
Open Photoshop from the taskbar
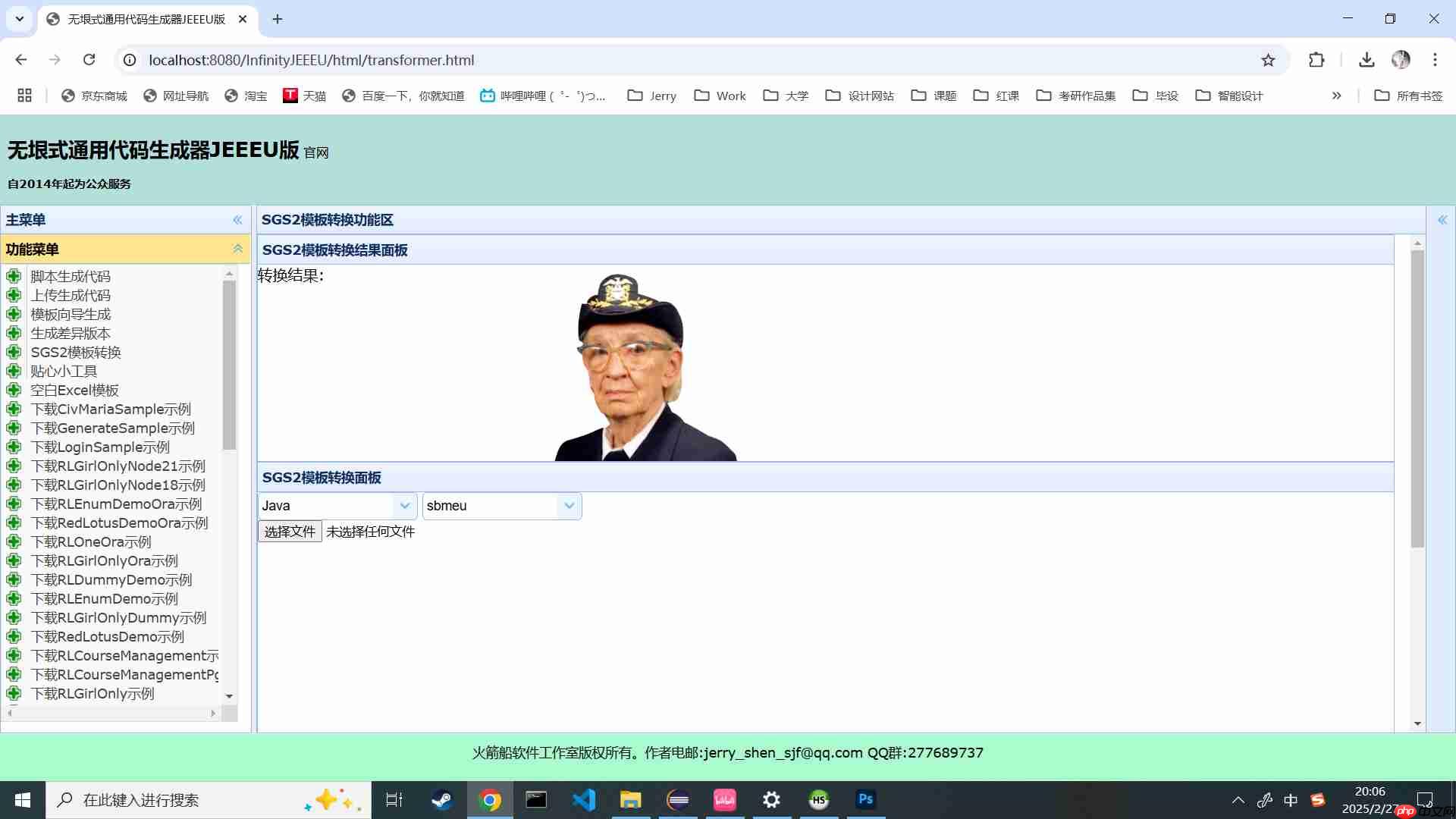(x=865, y=799)
